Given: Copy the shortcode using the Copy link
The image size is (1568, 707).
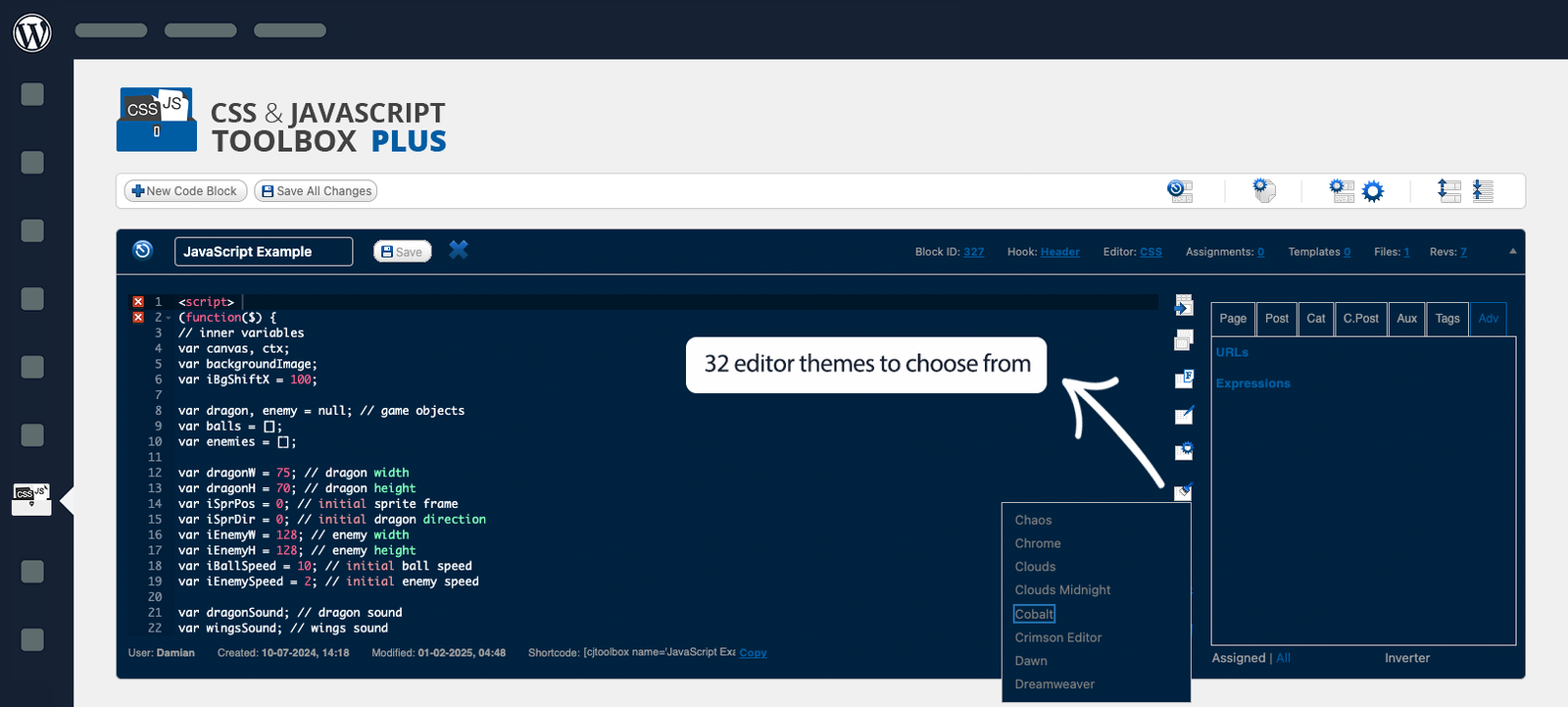Looking at the screenshot, I should [753, 653].
